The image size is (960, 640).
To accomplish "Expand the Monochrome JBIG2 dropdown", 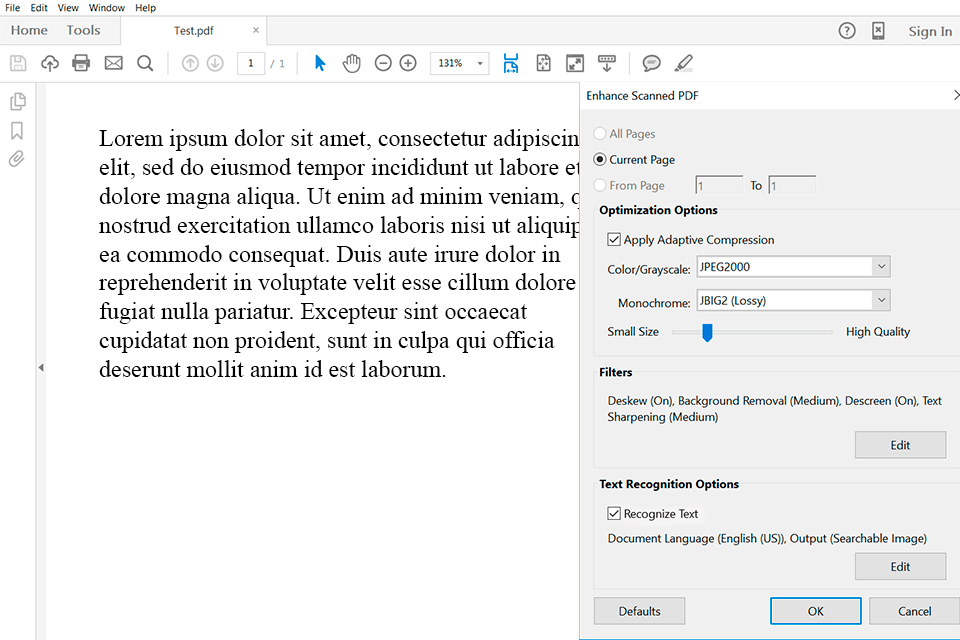I will (x=880, y=300).
